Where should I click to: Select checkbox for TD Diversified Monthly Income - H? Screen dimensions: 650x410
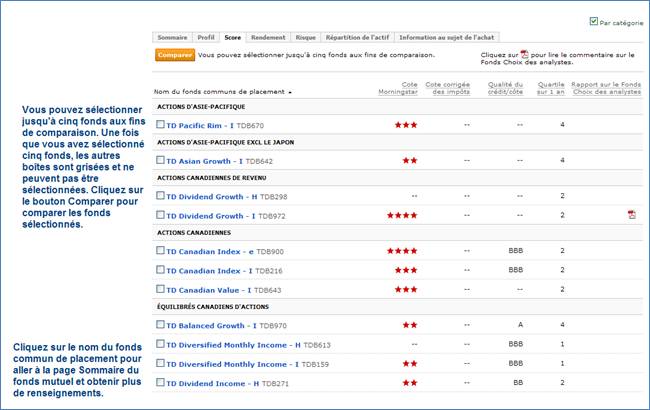(x=160, y=344)
